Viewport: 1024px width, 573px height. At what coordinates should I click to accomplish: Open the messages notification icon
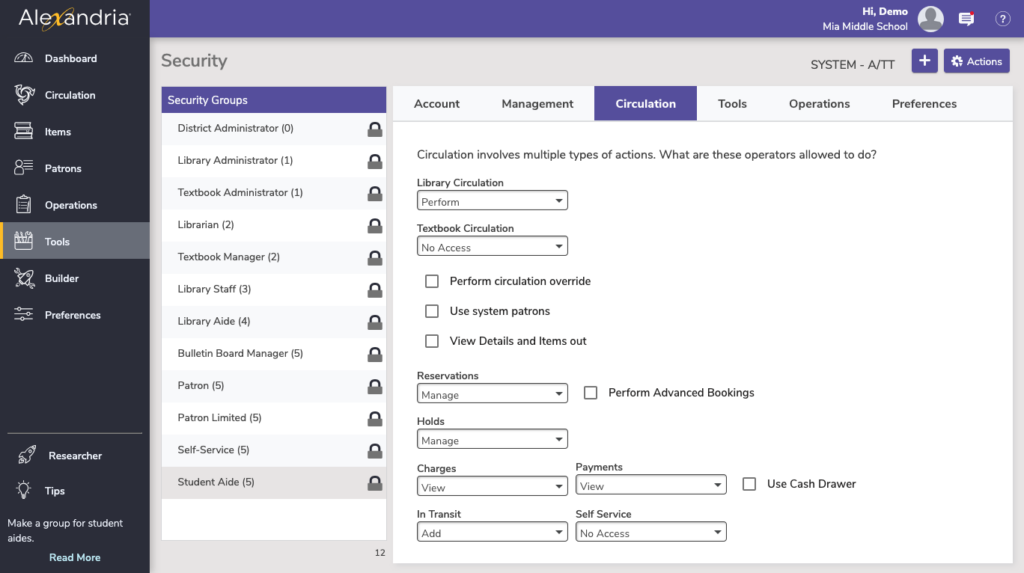[x=966, y=19]
